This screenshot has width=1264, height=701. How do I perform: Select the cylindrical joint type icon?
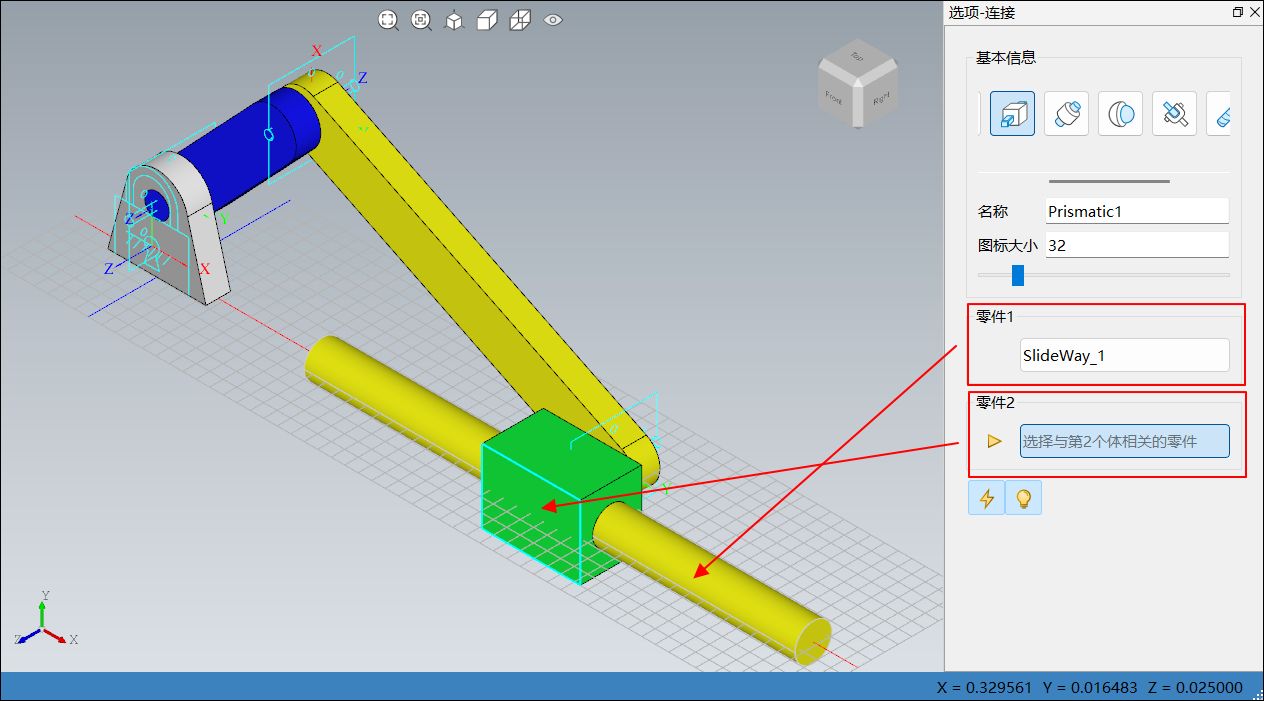(1066, 114)
